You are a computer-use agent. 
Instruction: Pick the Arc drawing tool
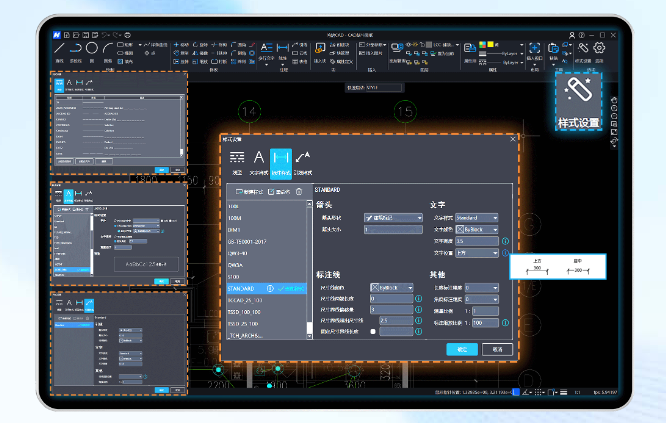[106, 47]
